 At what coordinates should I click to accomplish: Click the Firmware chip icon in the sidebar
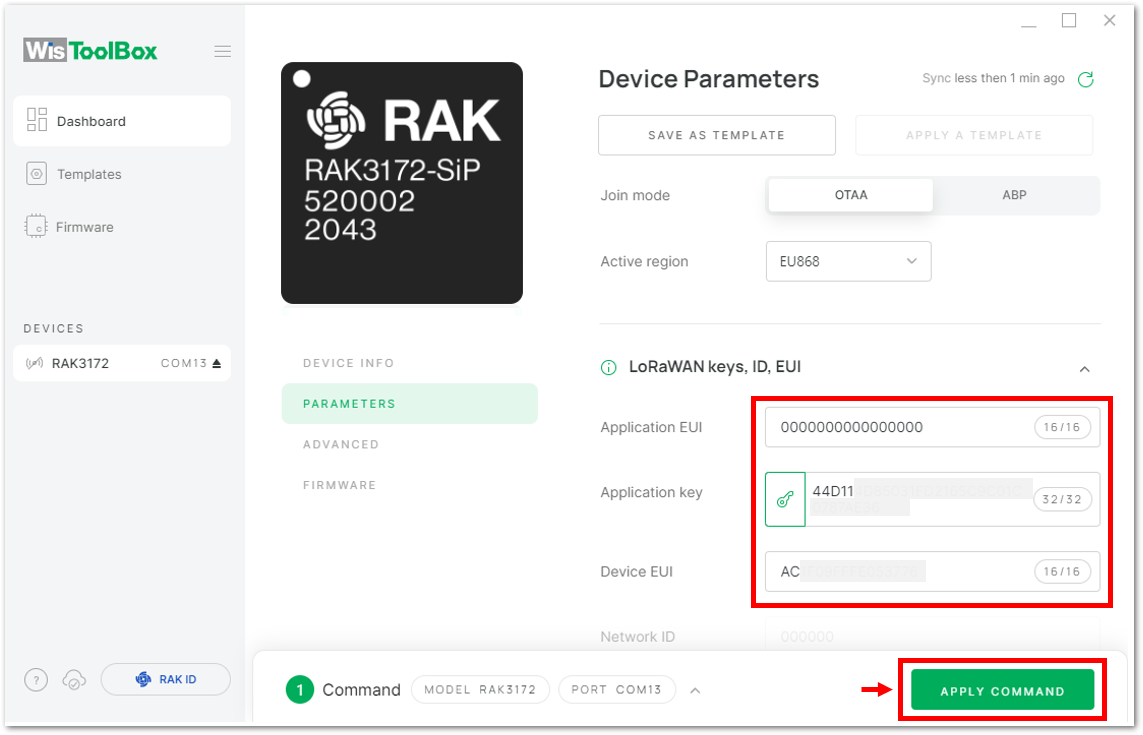(35, 226)
